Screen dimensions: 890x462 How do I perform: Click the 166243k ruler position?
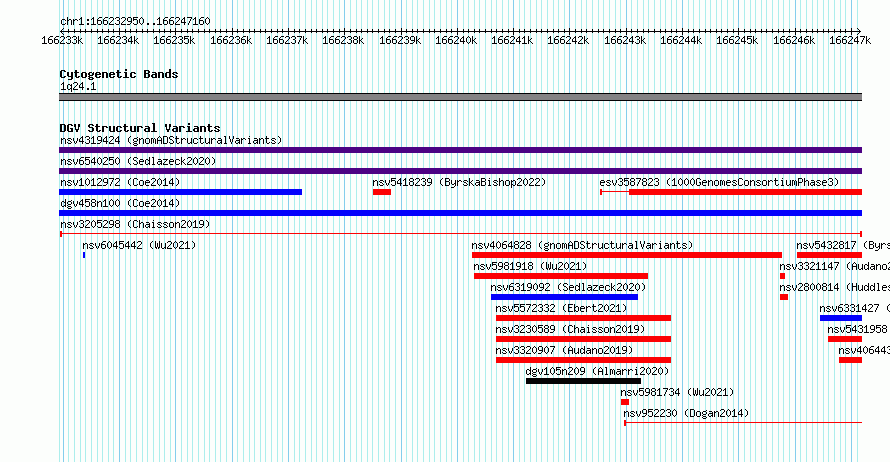click(x=625, y=40)
